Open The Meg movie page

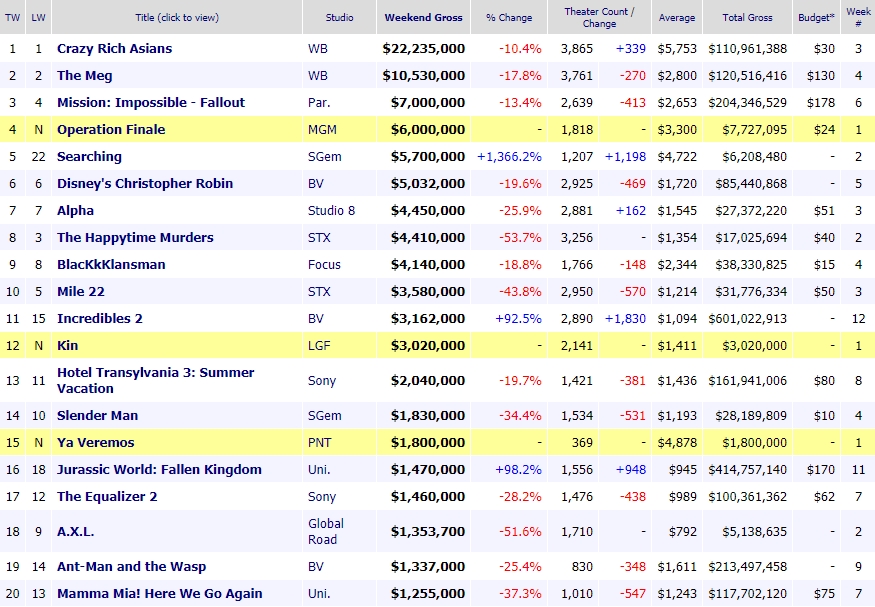pos(85,75)
